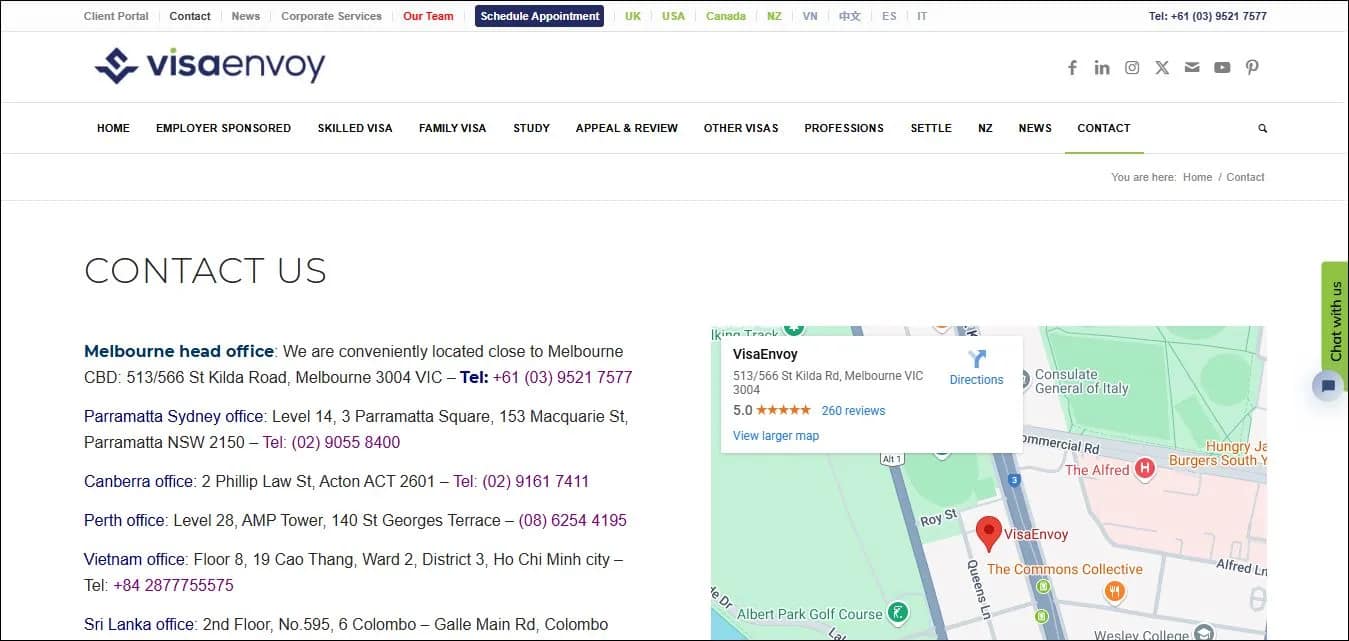This screenshot has width=1349, height=641.
Task: Click the Vietnam phone +84 2877755575
Action: click(x=173, y=585)
